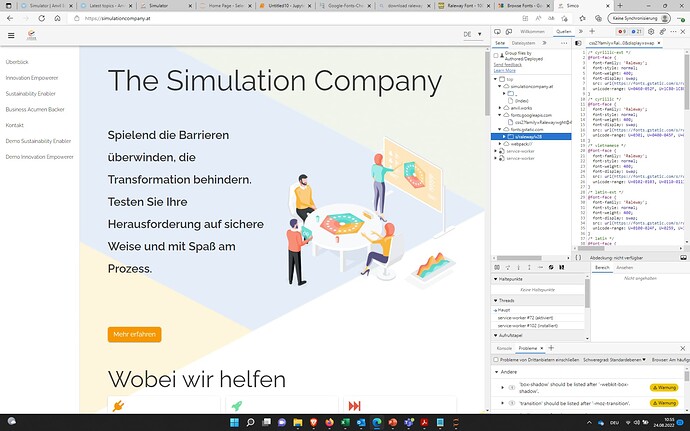690x431 pixels.
Task: Open the hamburger menu on the website
Action: pos(11,35)
